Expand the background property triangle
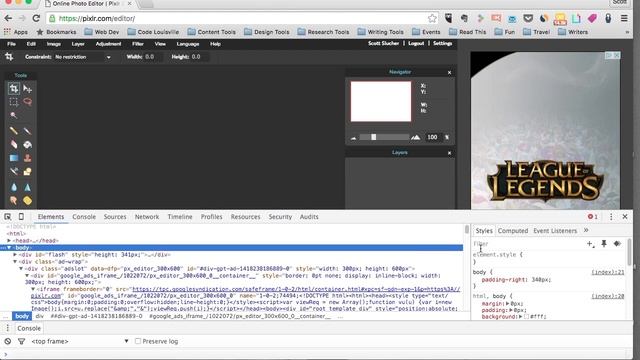640x360 pixels. click(x=521, y=316)
